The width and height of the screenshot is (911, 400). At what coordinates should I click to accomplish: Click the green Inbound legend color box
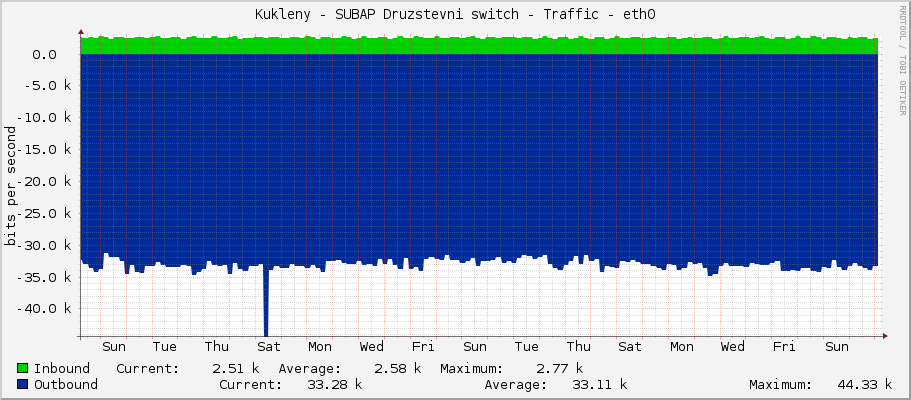click(x=23, y=369)
